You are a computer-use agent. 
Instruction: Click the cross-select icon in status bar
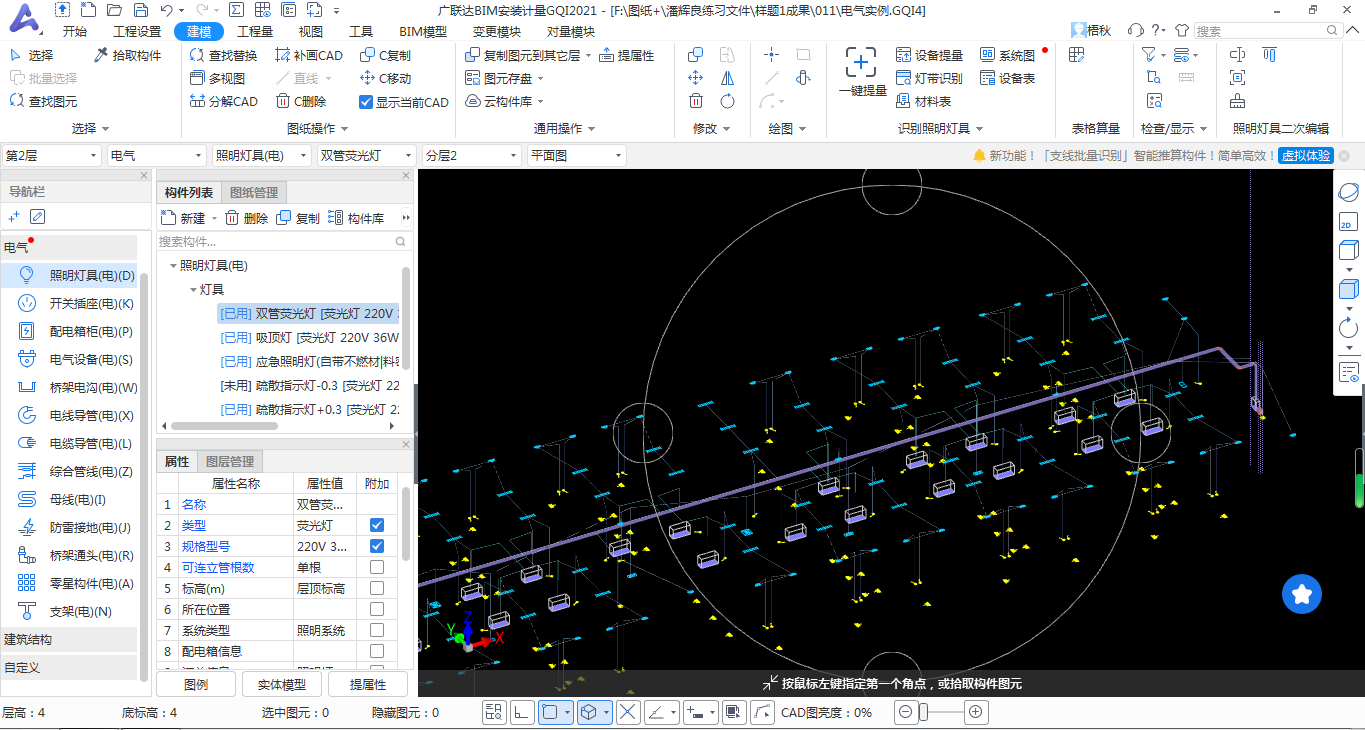(627, 712)
